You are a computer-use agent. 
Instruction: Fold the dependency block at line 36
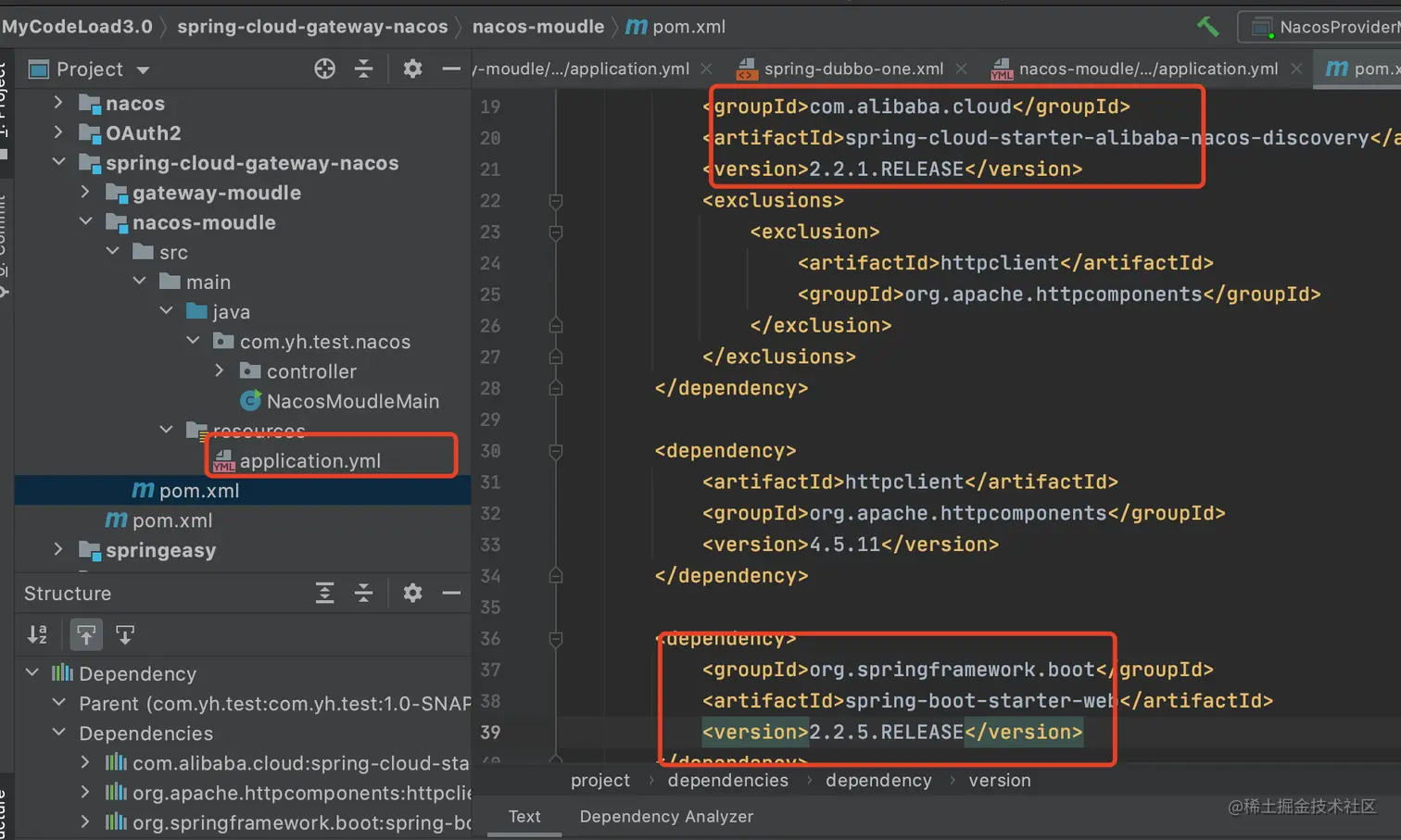click(x=556, y=638)
